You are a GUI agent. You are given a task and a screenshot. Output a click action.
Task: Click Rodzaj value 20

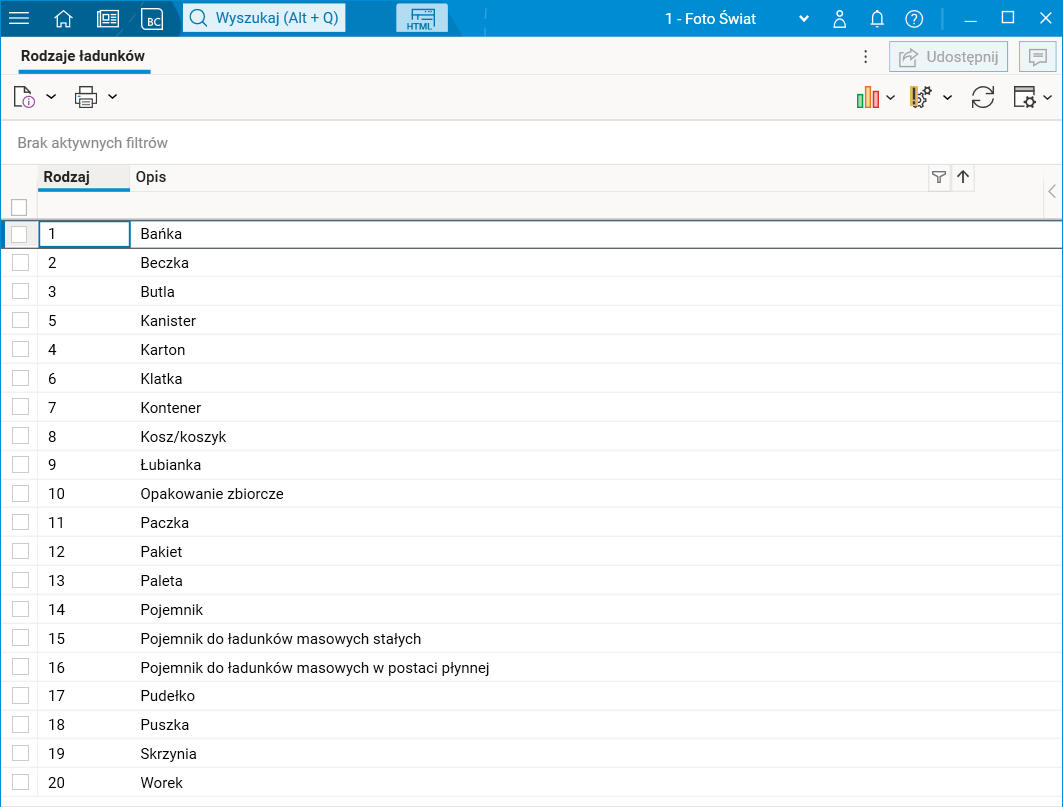point(56,783)
